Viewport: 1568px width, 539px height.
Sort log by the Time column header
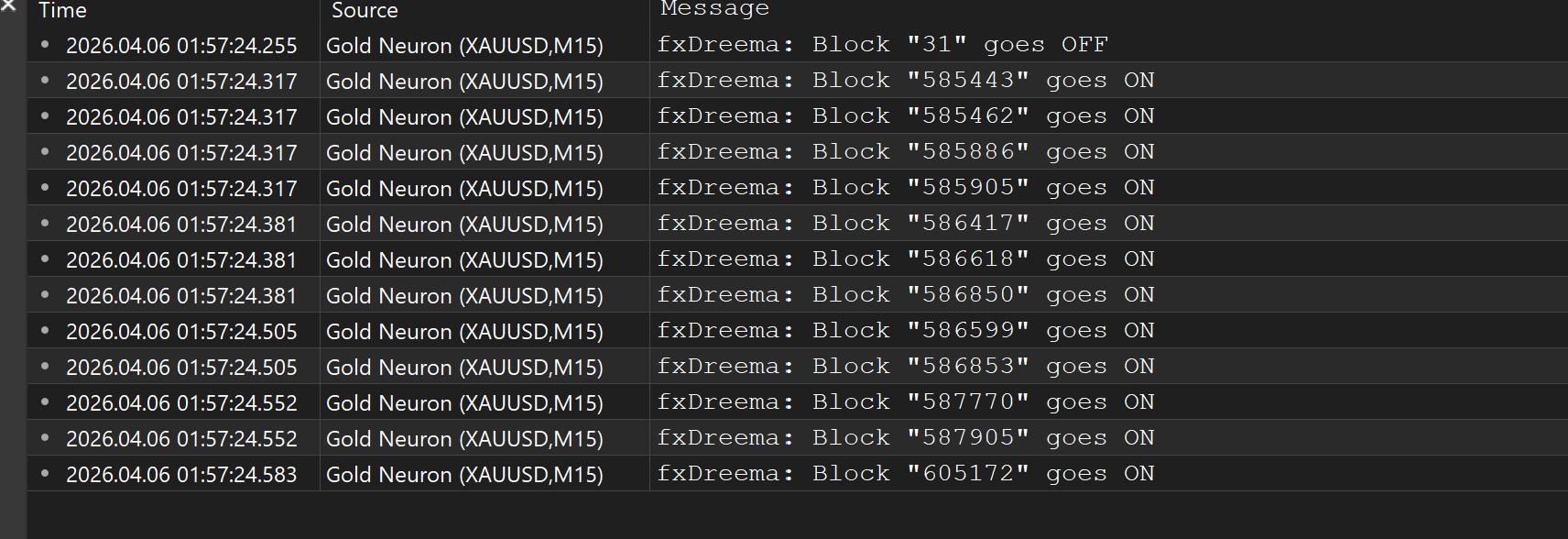[63, 11]
